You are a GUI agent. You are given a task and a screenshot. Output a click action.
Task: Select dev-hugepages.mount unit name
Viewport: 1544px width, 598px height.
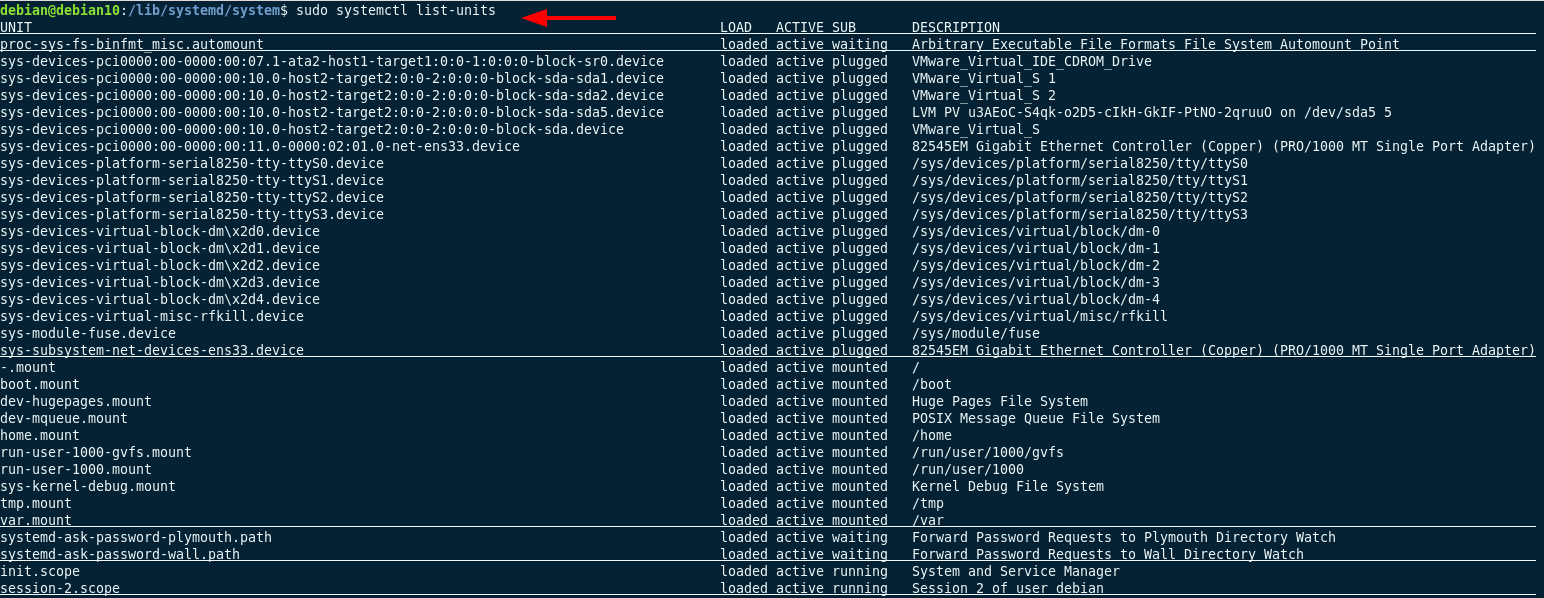[76, 401]
